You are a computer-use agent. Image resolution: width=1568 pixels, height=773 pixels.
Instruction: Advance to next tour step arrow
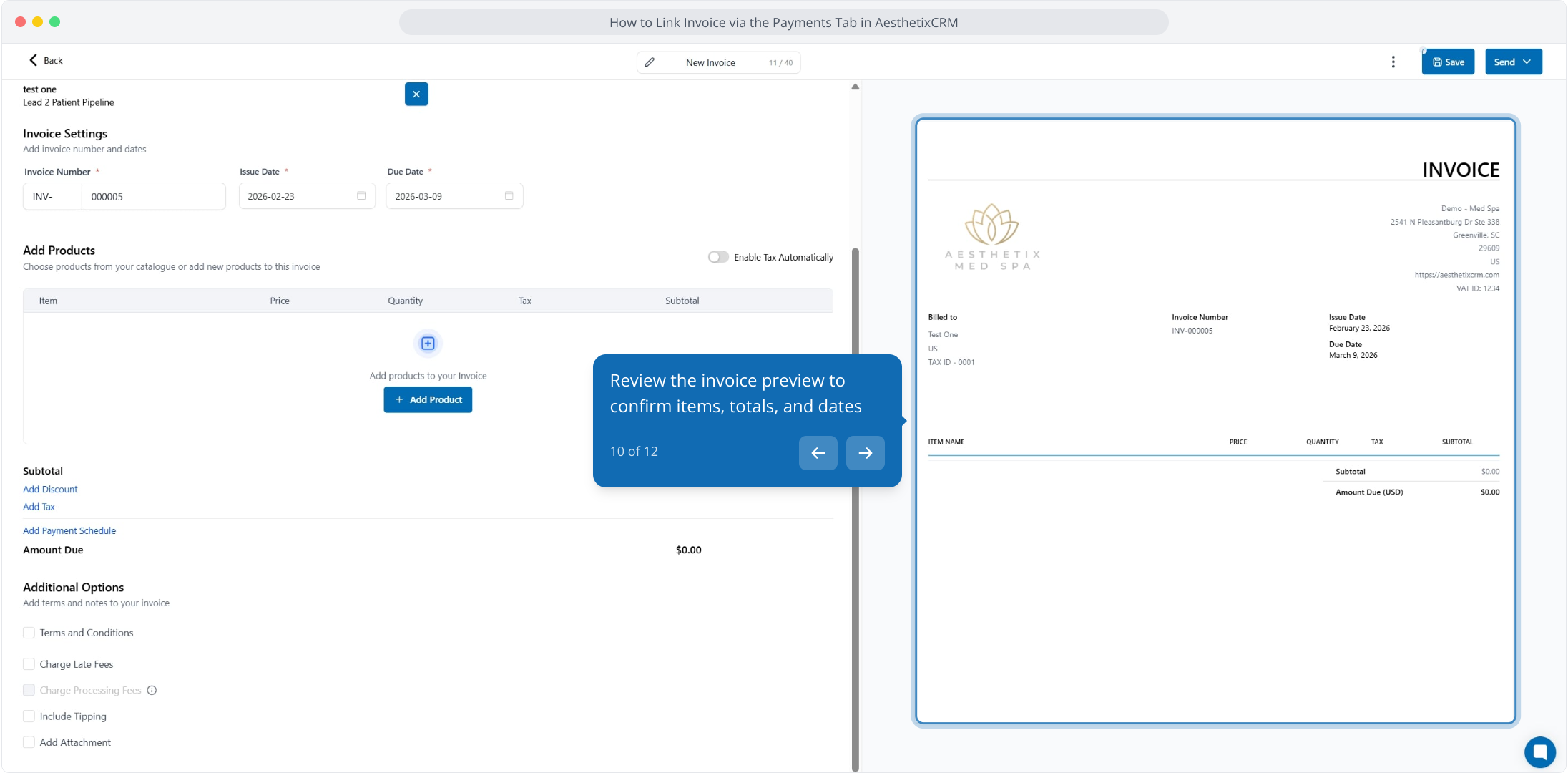tap(865, 452)
